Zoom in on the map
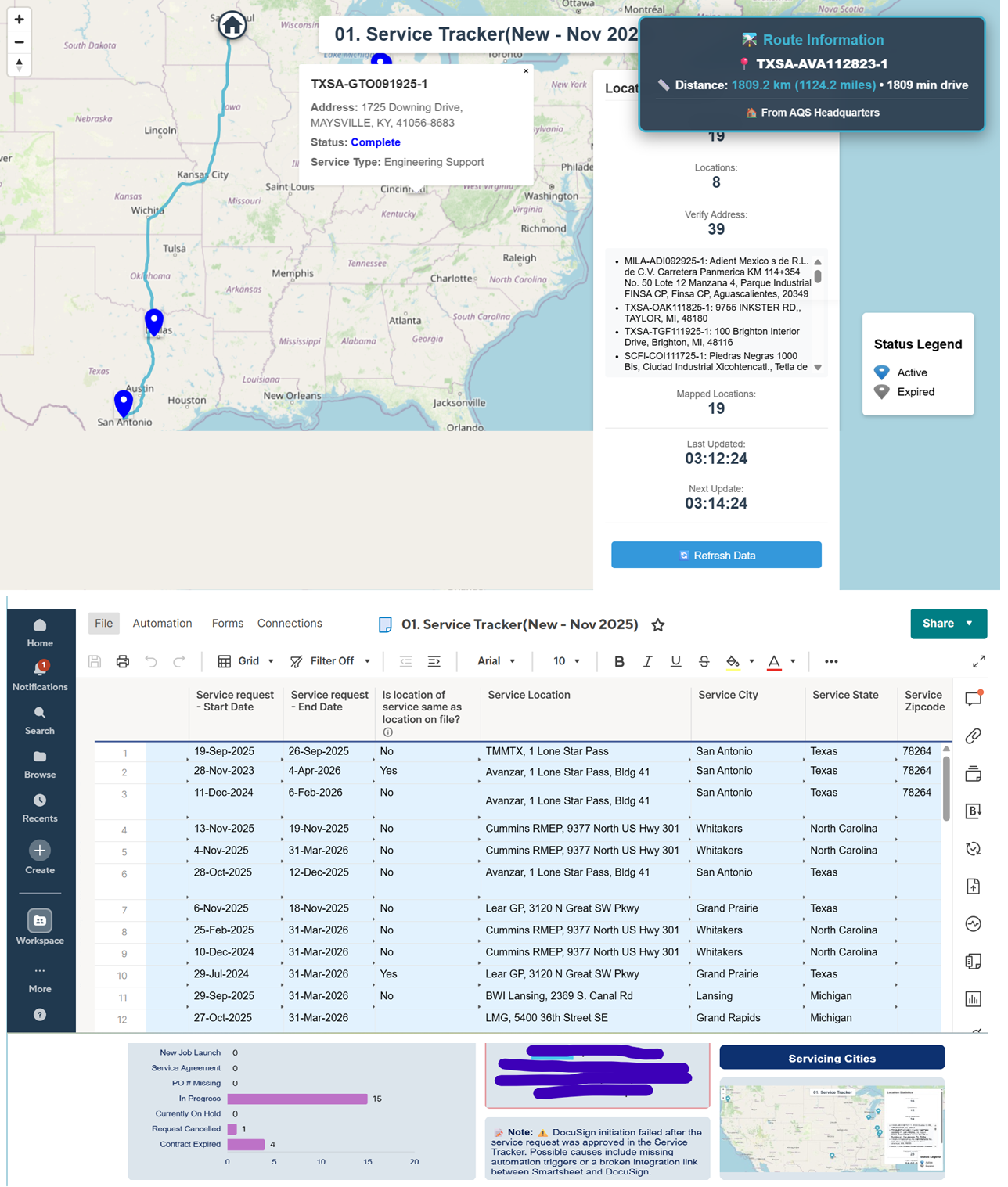Screen dimensions: 1008x1187 [x=19, y=20]
